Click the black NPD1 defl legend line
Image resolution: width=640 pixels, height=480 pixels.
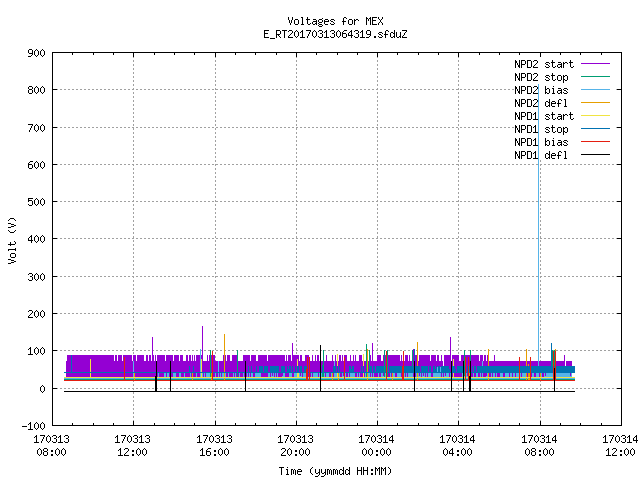point(596,155)
